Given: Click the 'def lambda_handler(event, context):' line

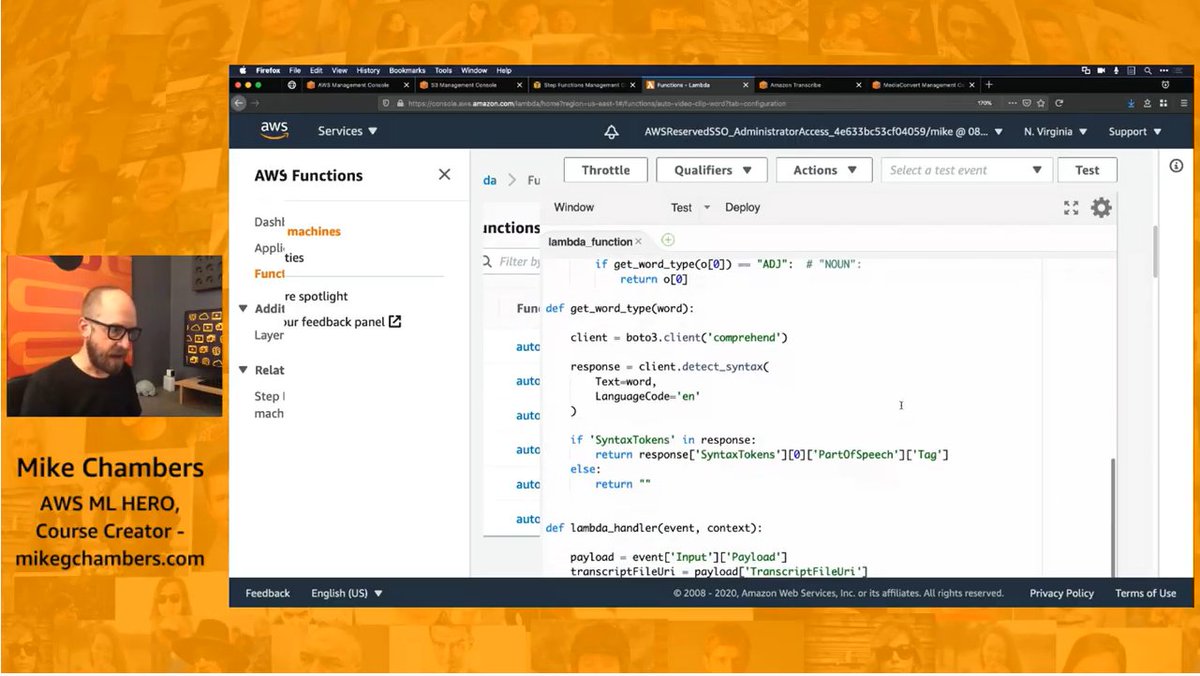Looking at the screenshot, I should [654, 527].
